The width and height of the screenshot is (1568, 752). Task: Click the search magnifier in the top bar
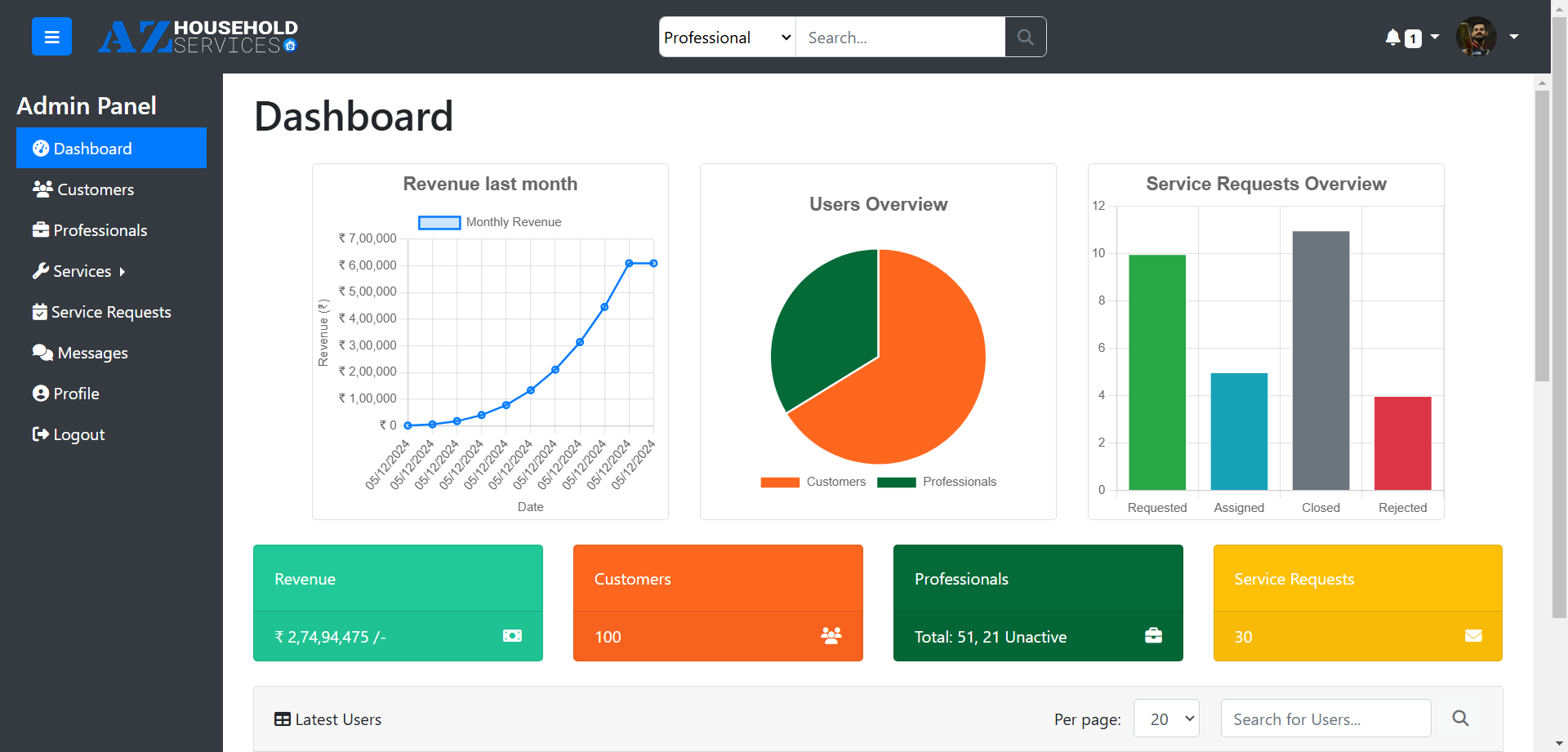coord(1025,37)
